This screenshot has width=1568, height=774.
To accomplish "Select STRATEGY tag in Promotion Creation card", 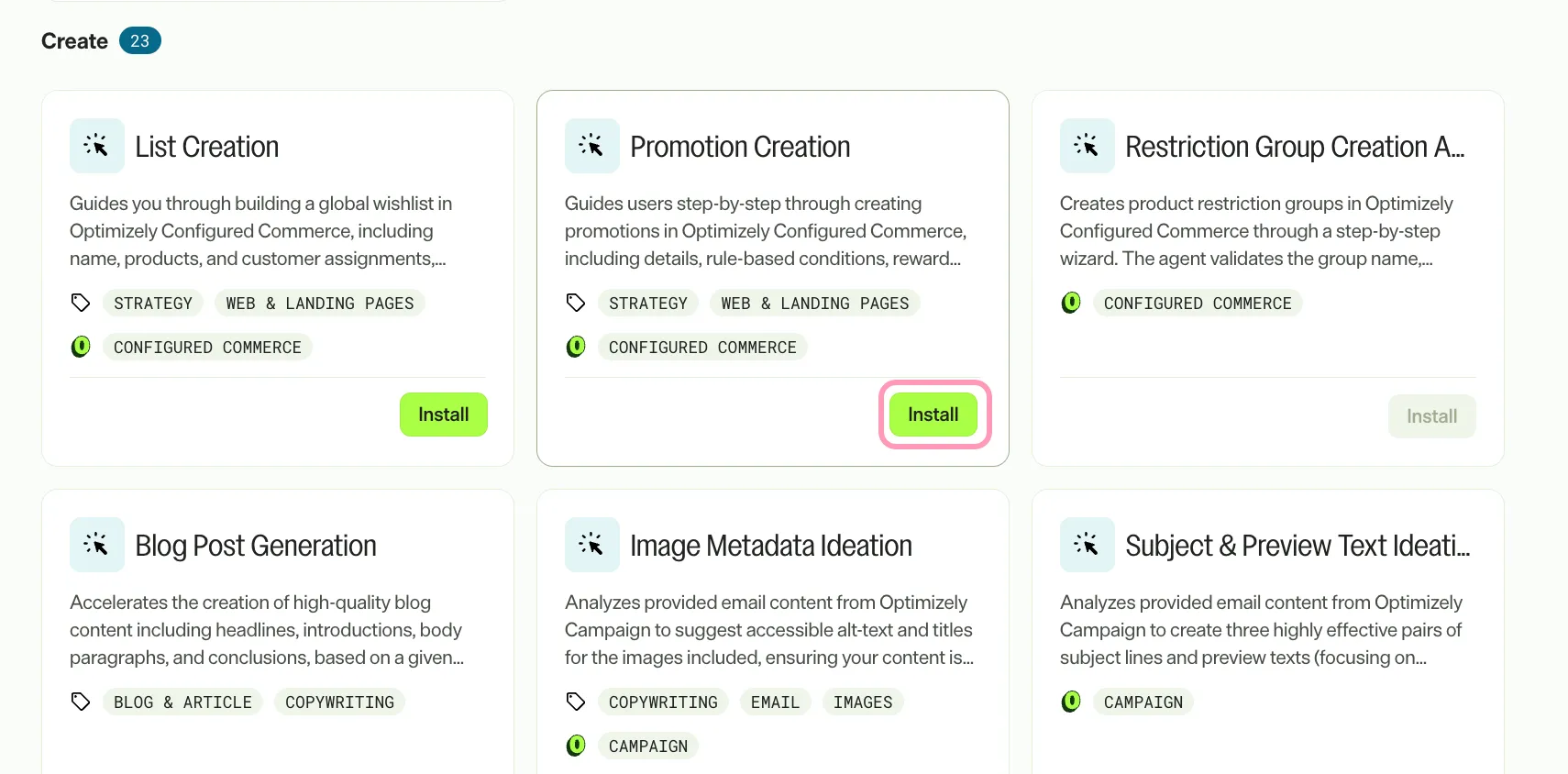I will pos(648,303).
